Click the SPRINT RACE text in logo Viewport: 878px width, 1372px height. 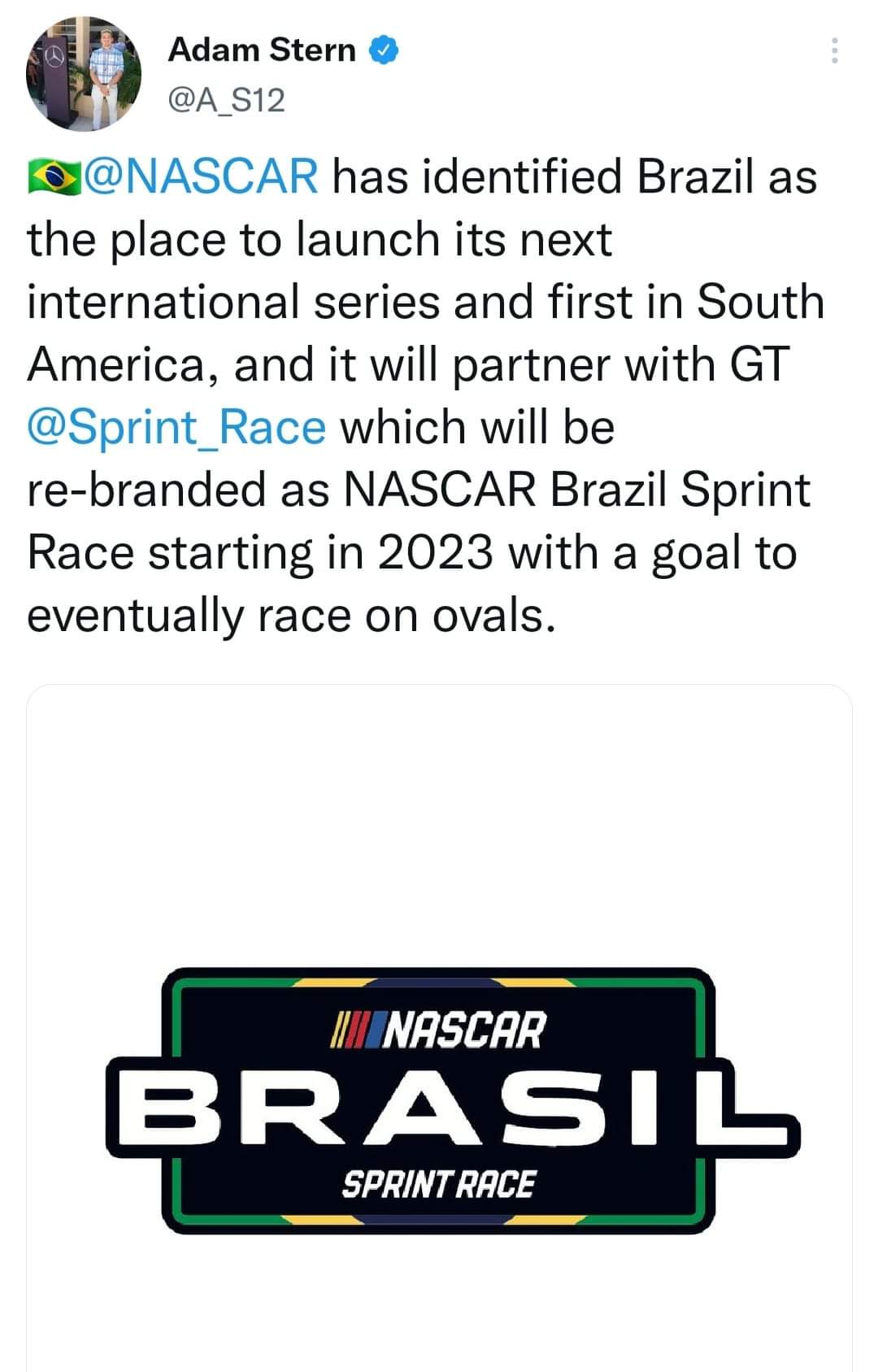coord(438,1184)
